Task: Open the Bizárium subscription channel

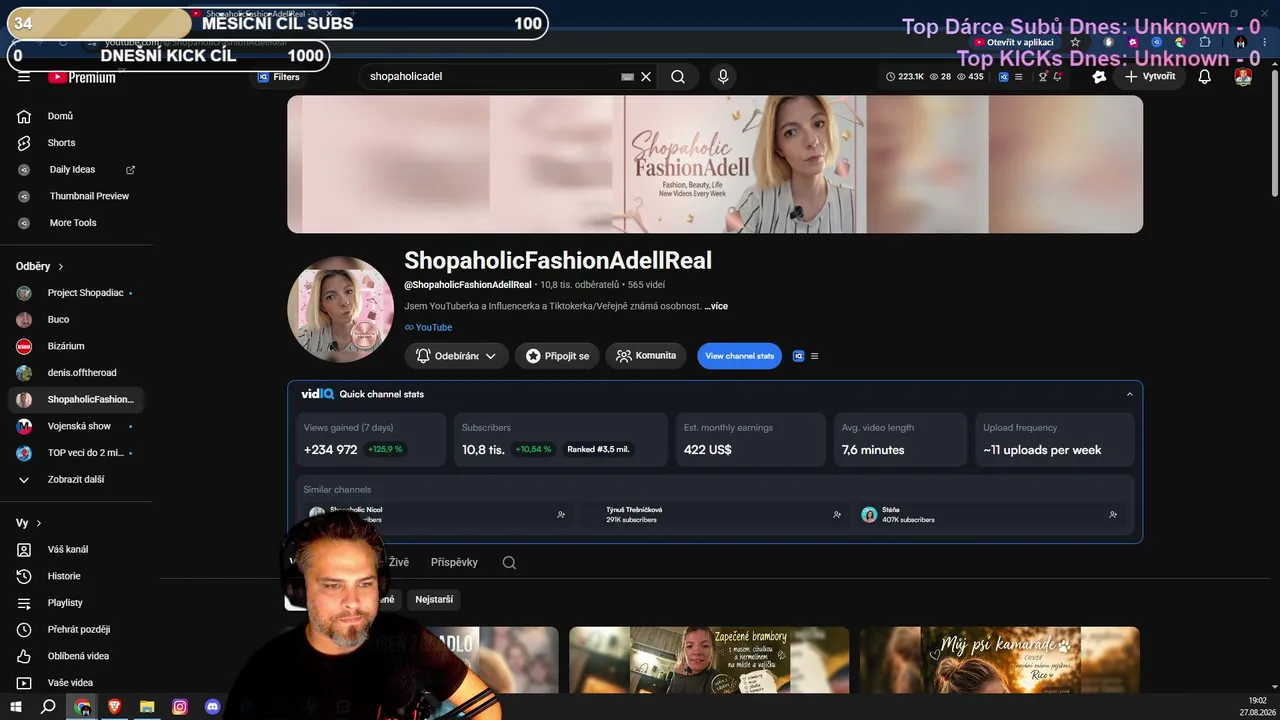Action: (77, 346)
